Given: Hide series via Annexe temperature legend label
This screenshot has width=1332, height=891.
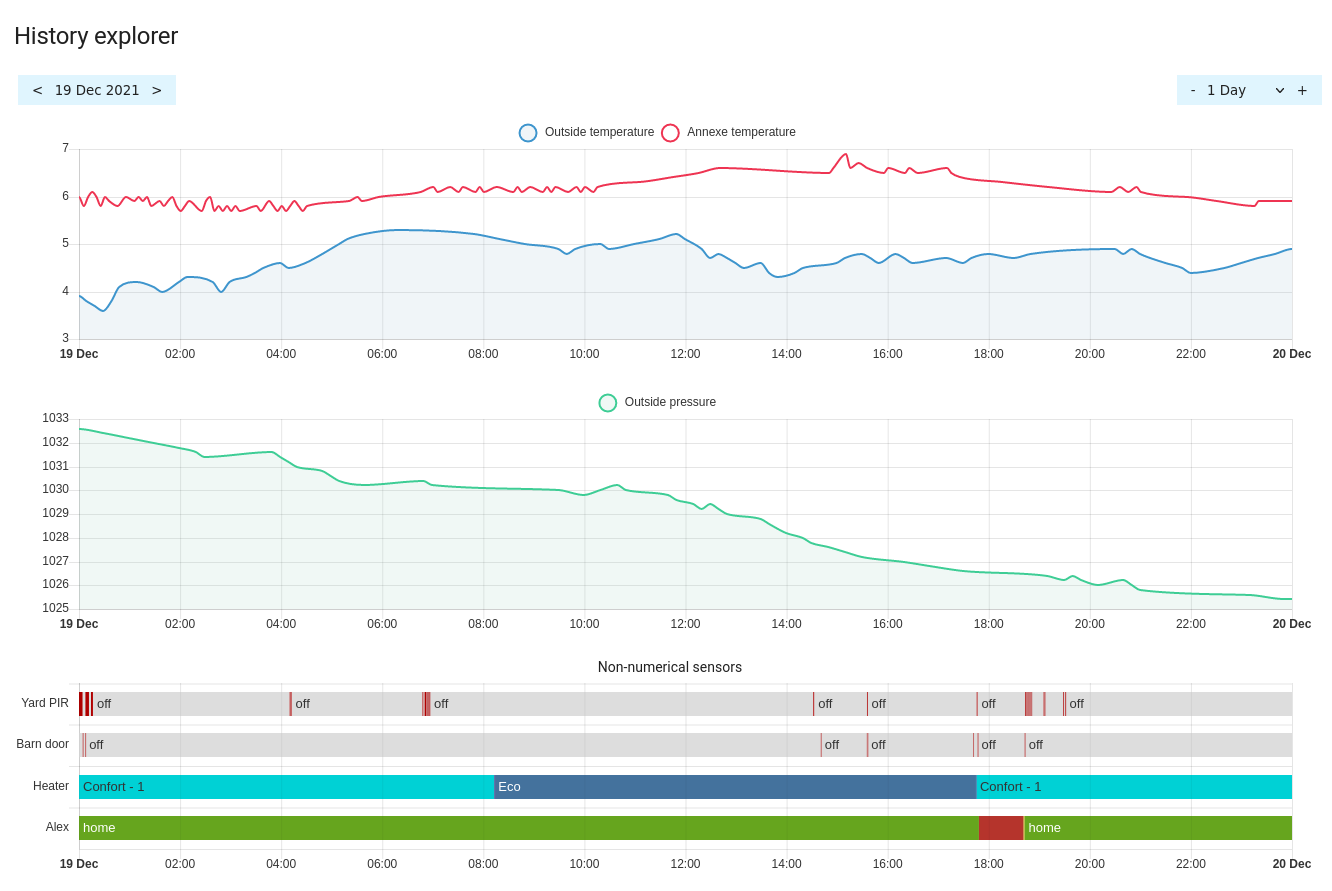Looking at the screenshot, I should [x=741, y=132].
